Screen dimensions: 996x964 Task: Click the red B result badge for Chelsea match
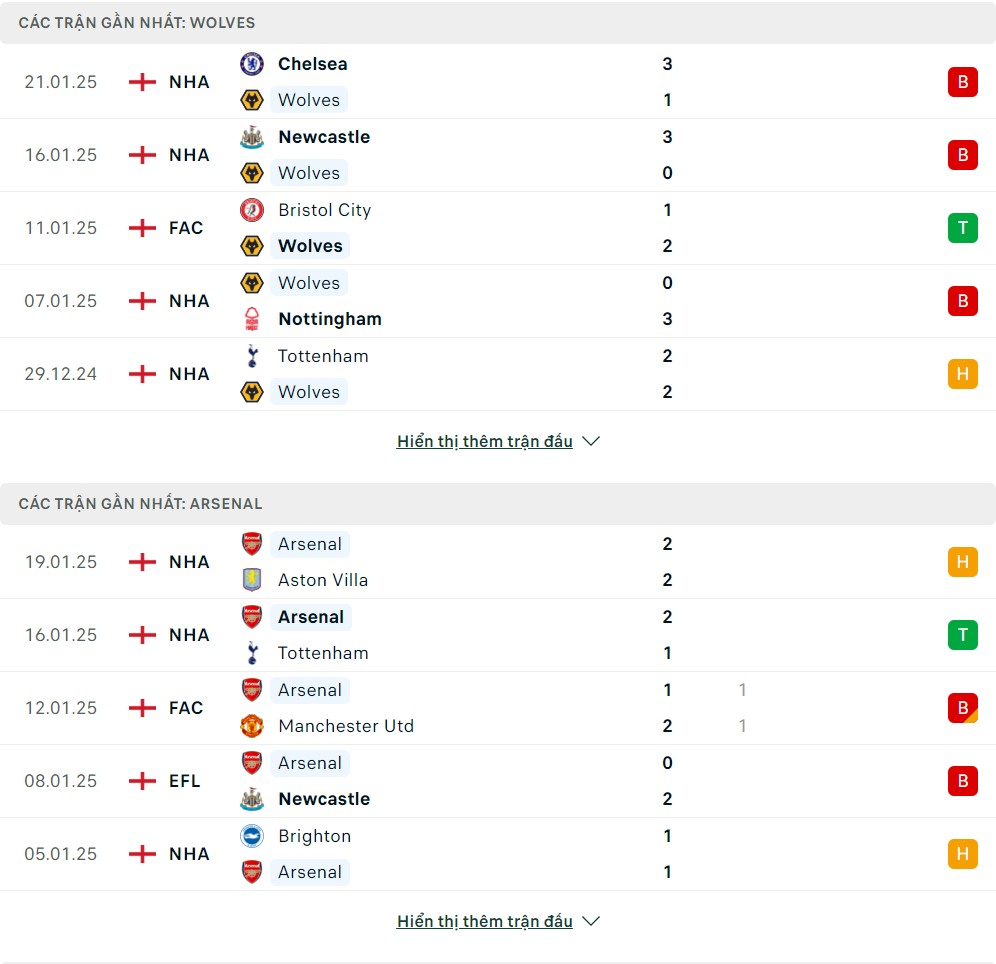pos(962,82)
